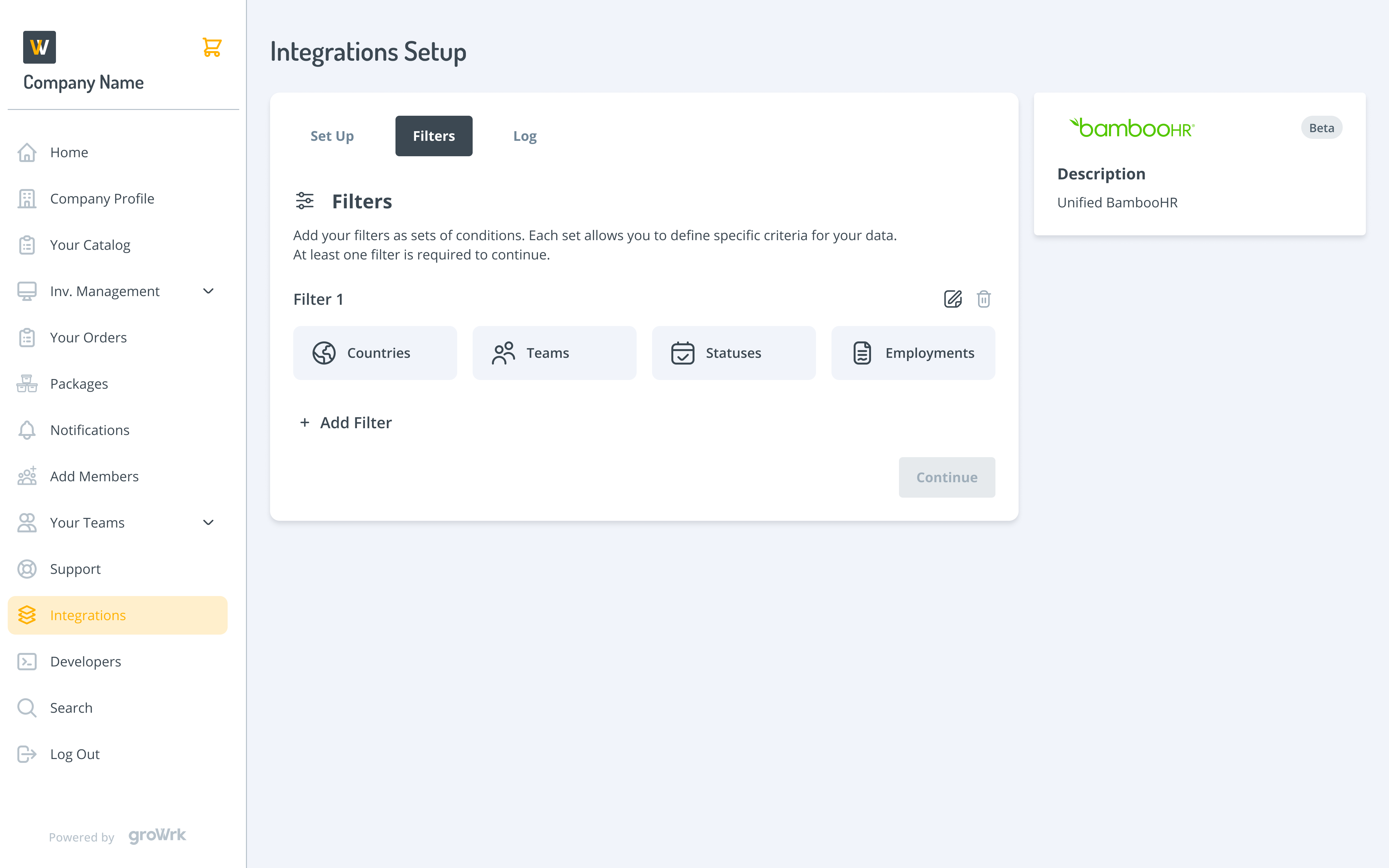Delete Filter 1 using trash icon
1389x868 pixels.
coord(983,299)
